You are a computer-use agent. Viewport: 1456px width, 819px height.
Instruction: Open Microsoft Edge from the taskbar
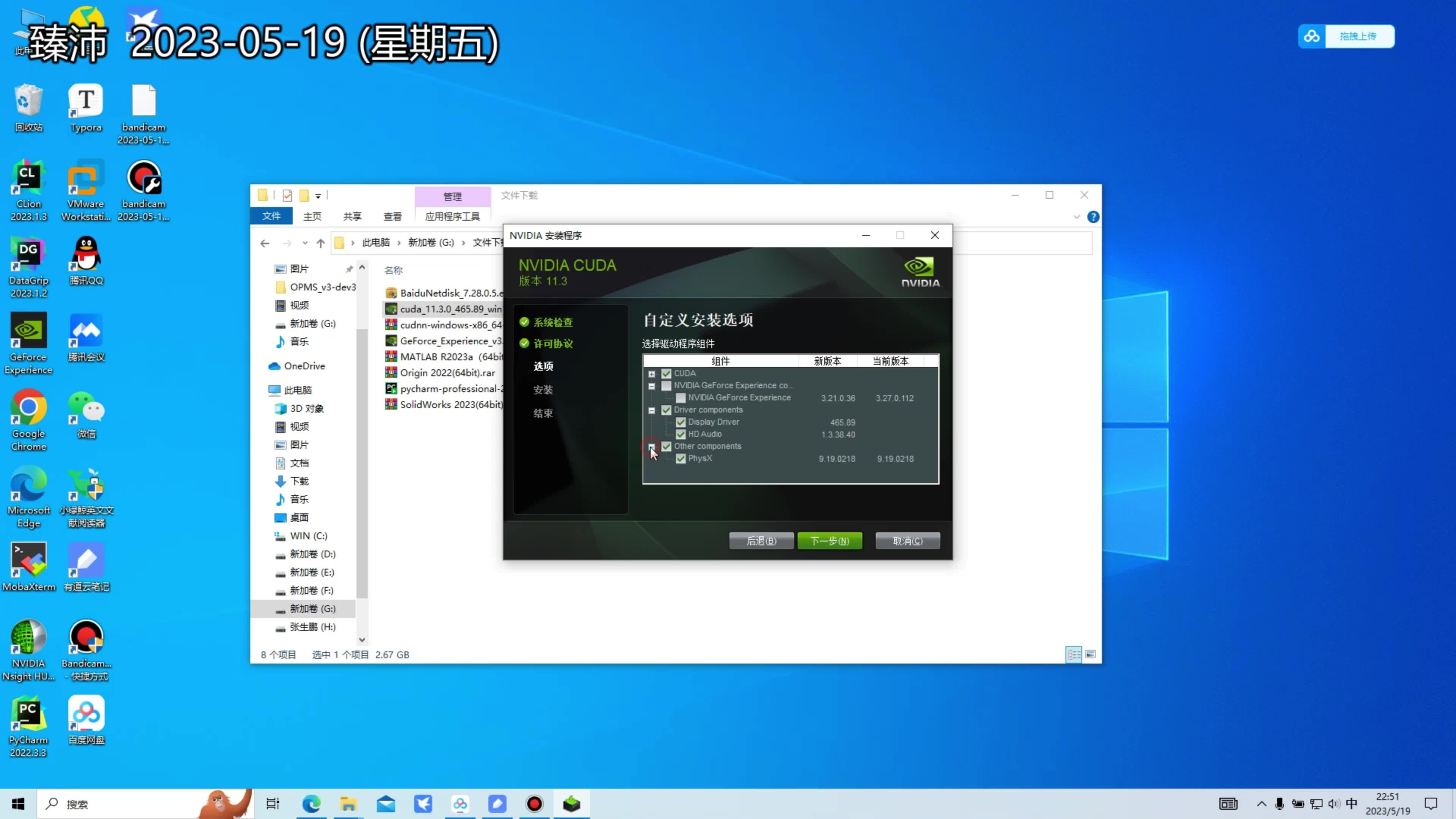311,804
